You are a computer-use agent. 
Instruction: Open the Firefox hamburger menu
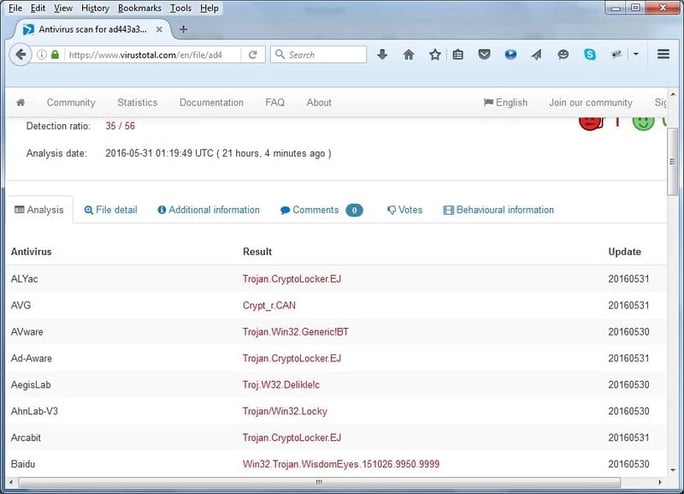pyautogui.click(x=663, y=55)
